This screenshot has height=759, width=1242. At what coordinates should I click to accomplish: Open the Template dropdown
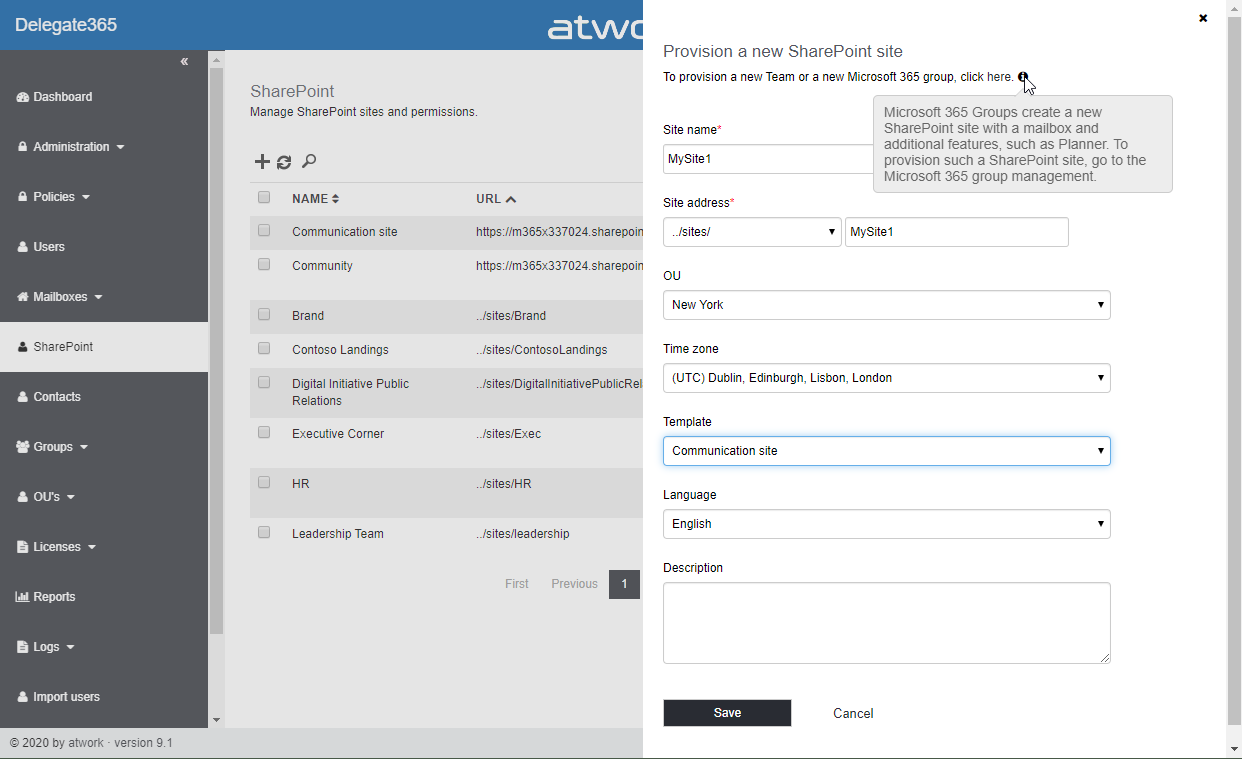click(x=886, y=451)
